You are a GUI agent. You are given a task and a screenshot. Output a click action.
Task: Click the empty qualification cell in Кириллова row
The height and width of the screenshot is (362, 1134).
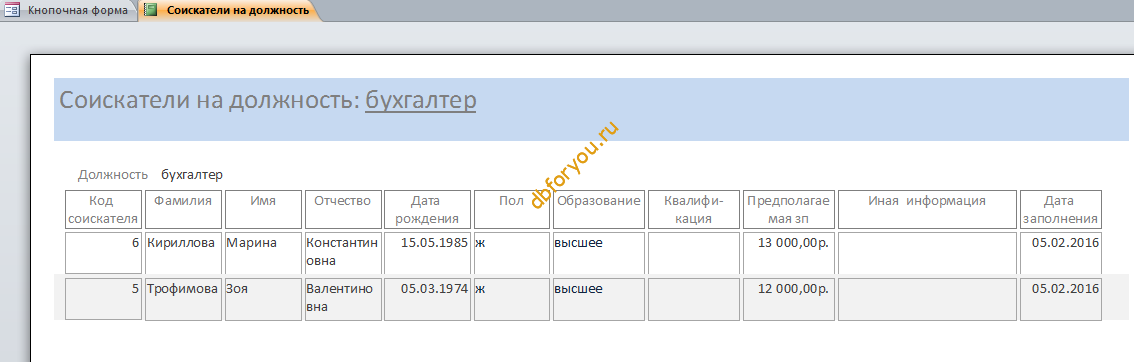(x=694, y=253)
